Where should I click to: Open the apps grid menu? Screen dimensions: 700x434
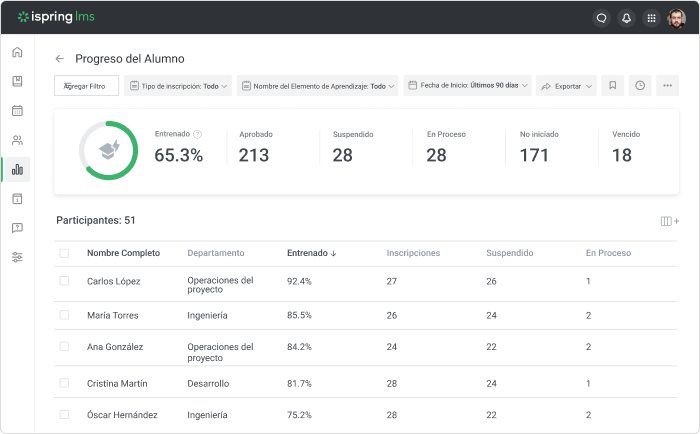[651, 17]
